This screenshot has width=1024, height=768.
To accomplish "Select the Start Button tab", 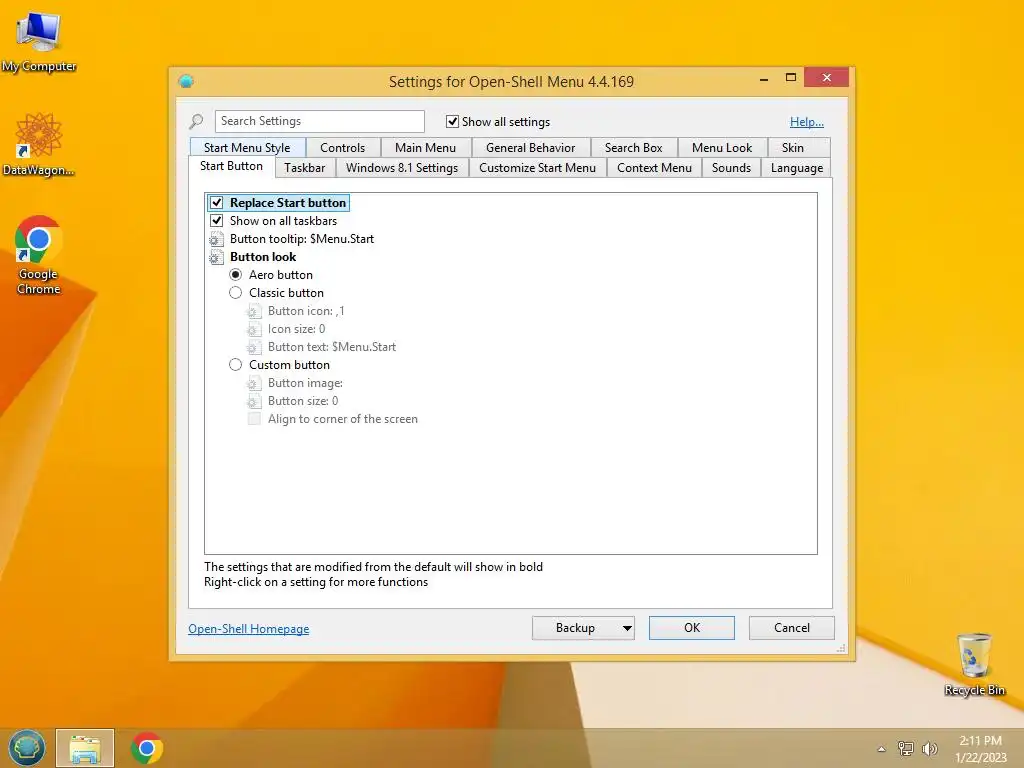I will [231, 166].
